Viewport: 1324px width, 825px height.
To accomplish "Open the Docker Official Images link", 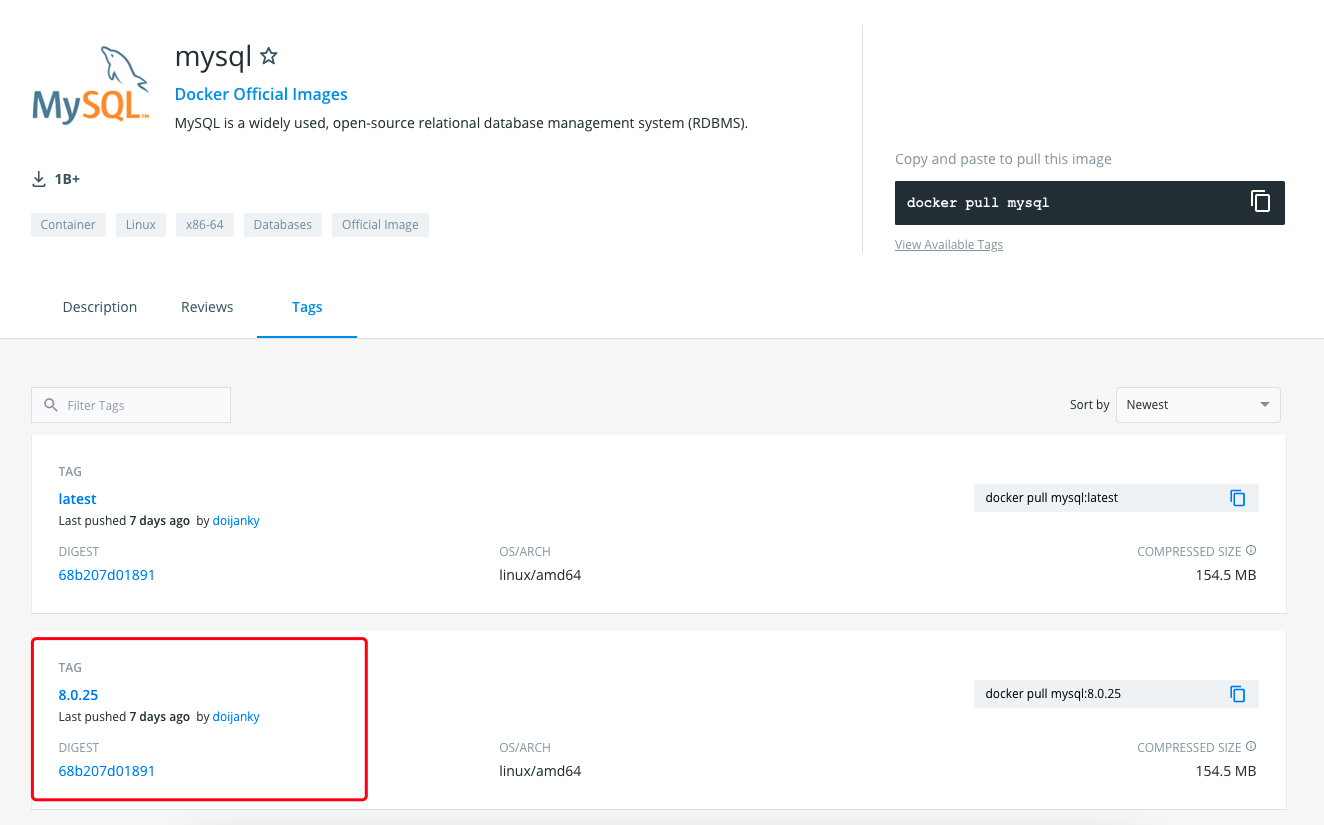I will click(261, 94).
